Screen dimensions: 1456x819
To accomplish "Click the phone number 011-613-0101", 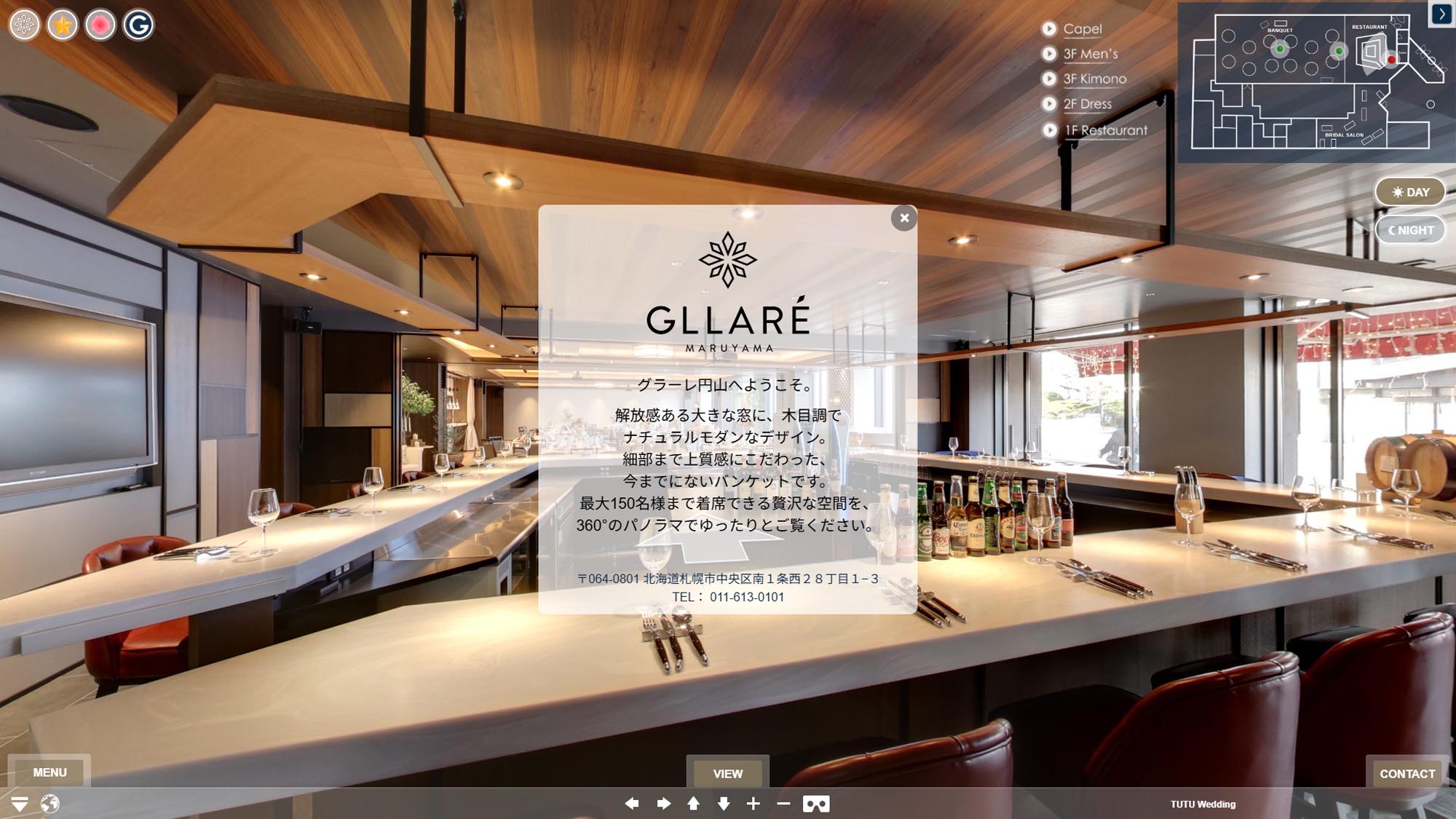I will (x=747, y=597).
